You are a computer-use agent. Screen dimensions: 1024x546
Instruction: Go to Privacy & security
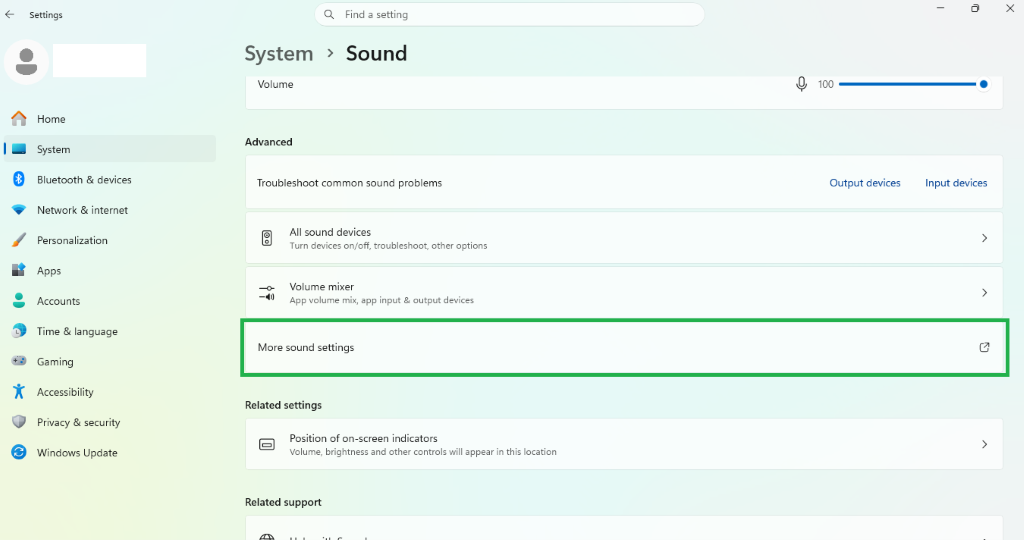[x=110, y=422]
